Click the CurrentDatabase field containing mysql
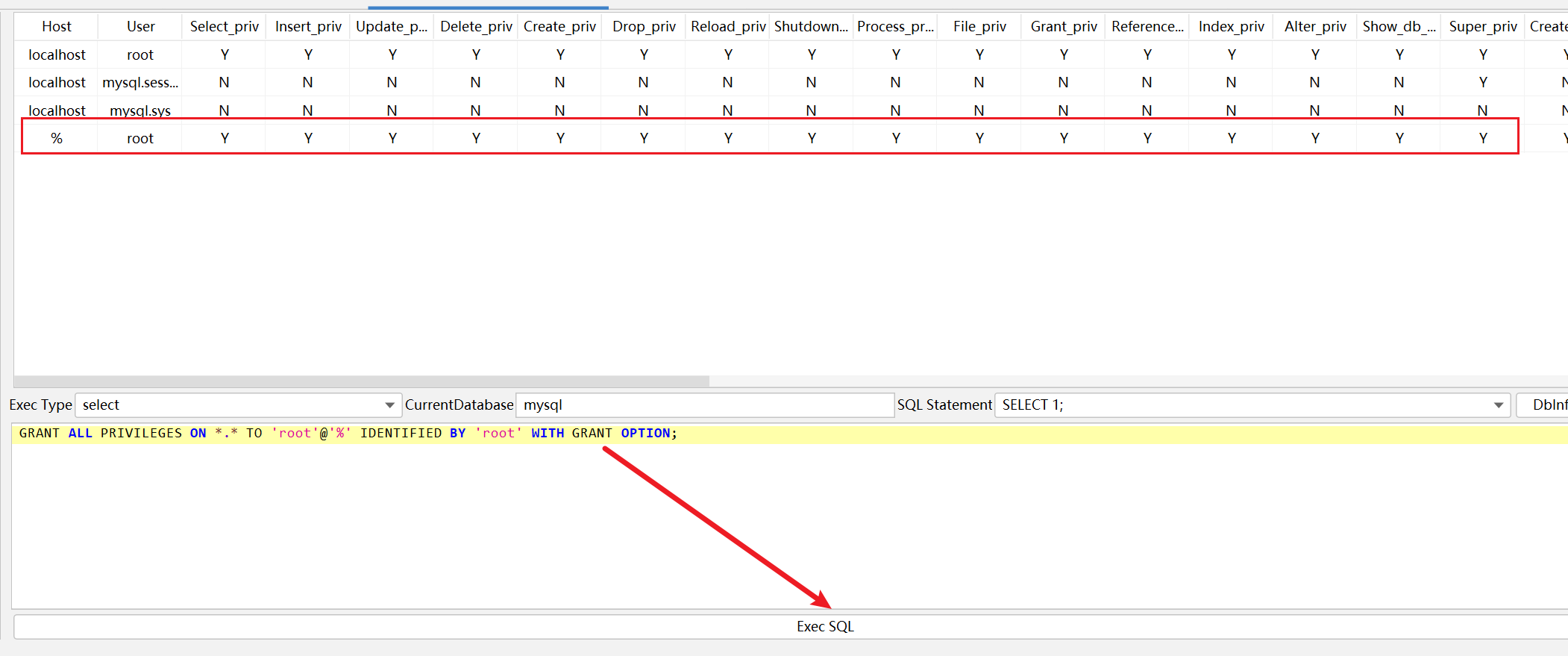Screen dimensions: 1568x656 coord(704,405)
